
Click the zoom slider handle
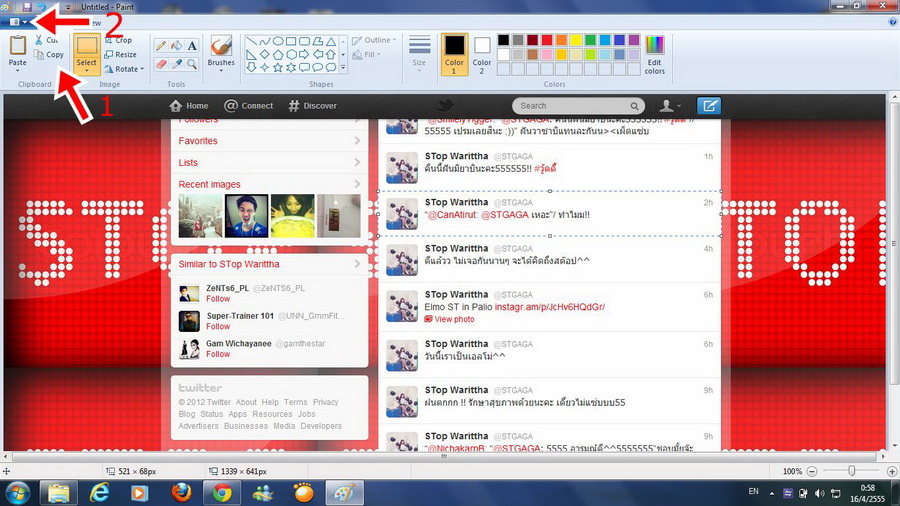(x=852, y=471)
